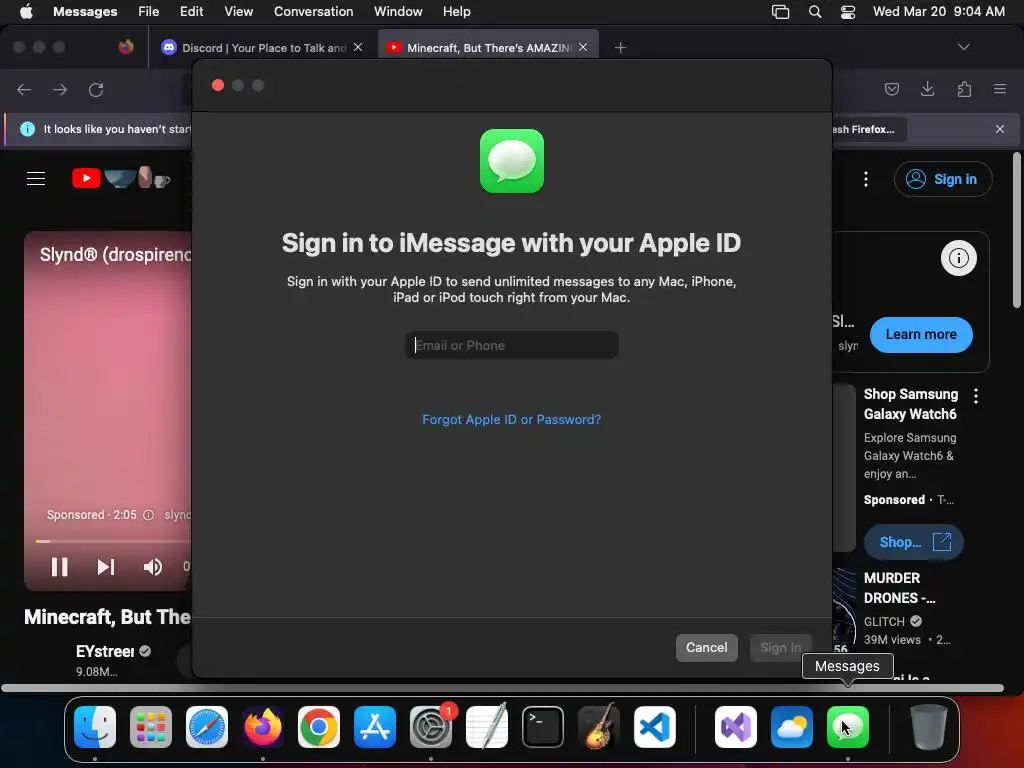Open YouTube settings three-dot menu
Screen dimensions: 1024x768
click(x=866, y=179)
